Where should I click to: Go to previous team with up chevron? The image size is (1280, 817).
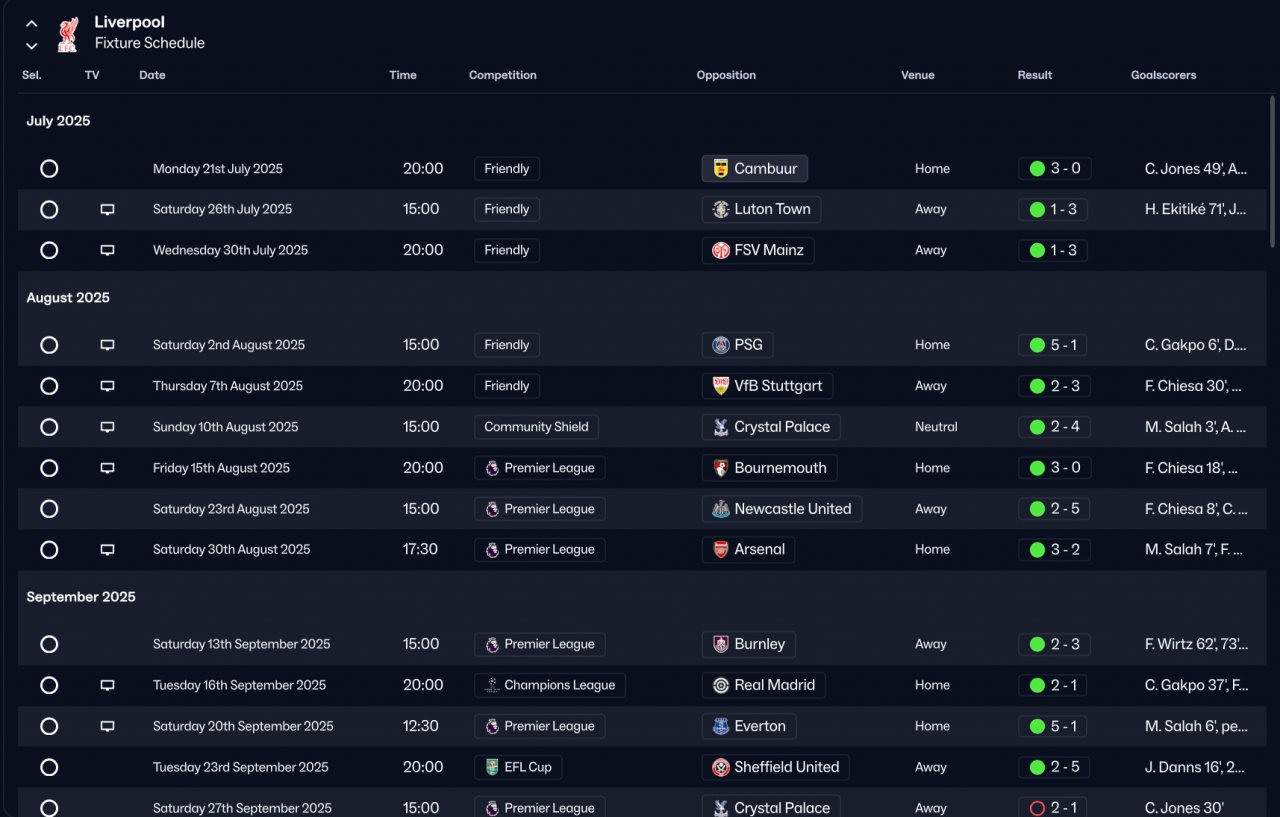point(32,24)
